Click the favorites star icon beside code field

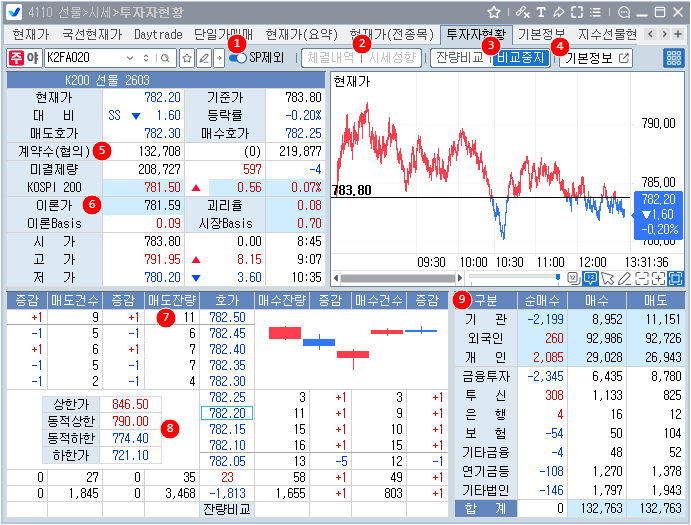(x=186, y=58)
